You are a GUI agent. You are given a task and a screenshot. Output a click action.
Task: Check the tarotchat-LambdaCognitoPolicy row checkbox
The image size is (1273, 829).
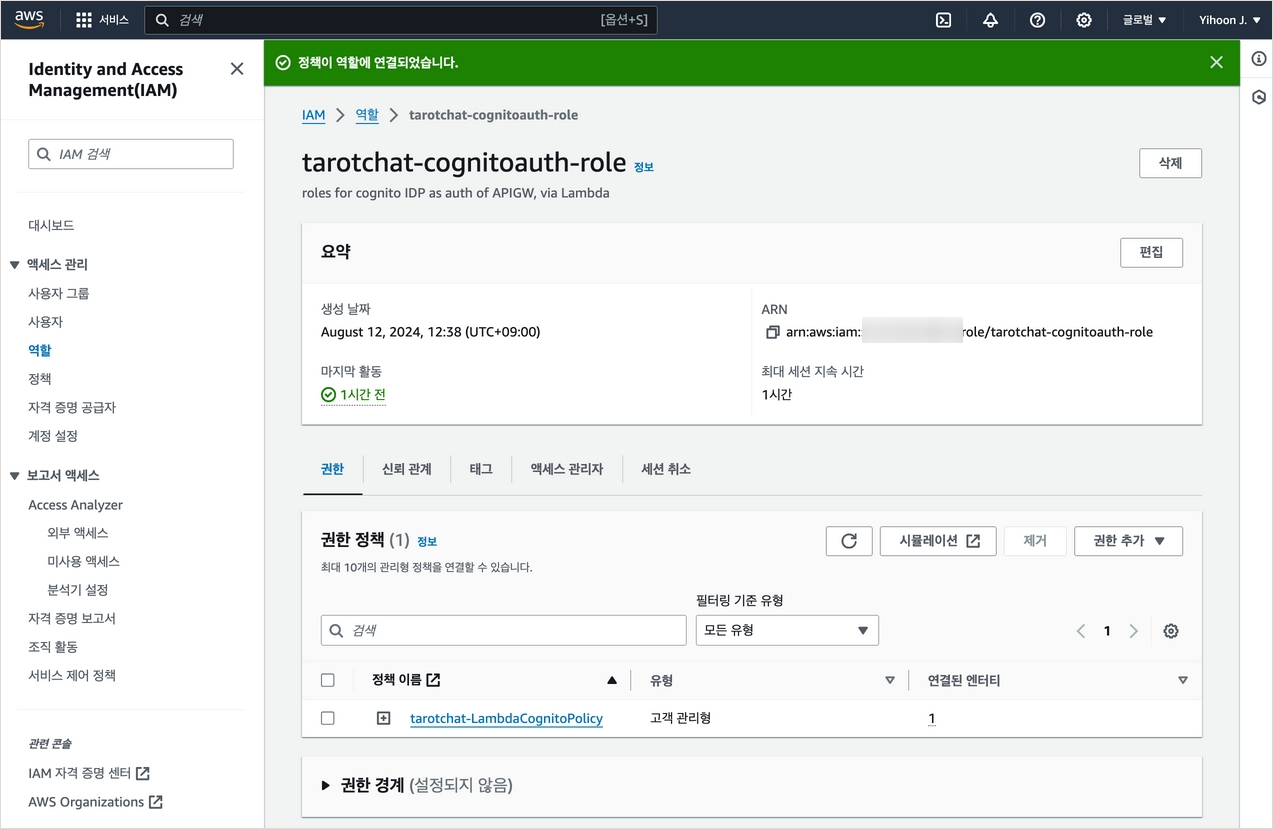point(328,718)
